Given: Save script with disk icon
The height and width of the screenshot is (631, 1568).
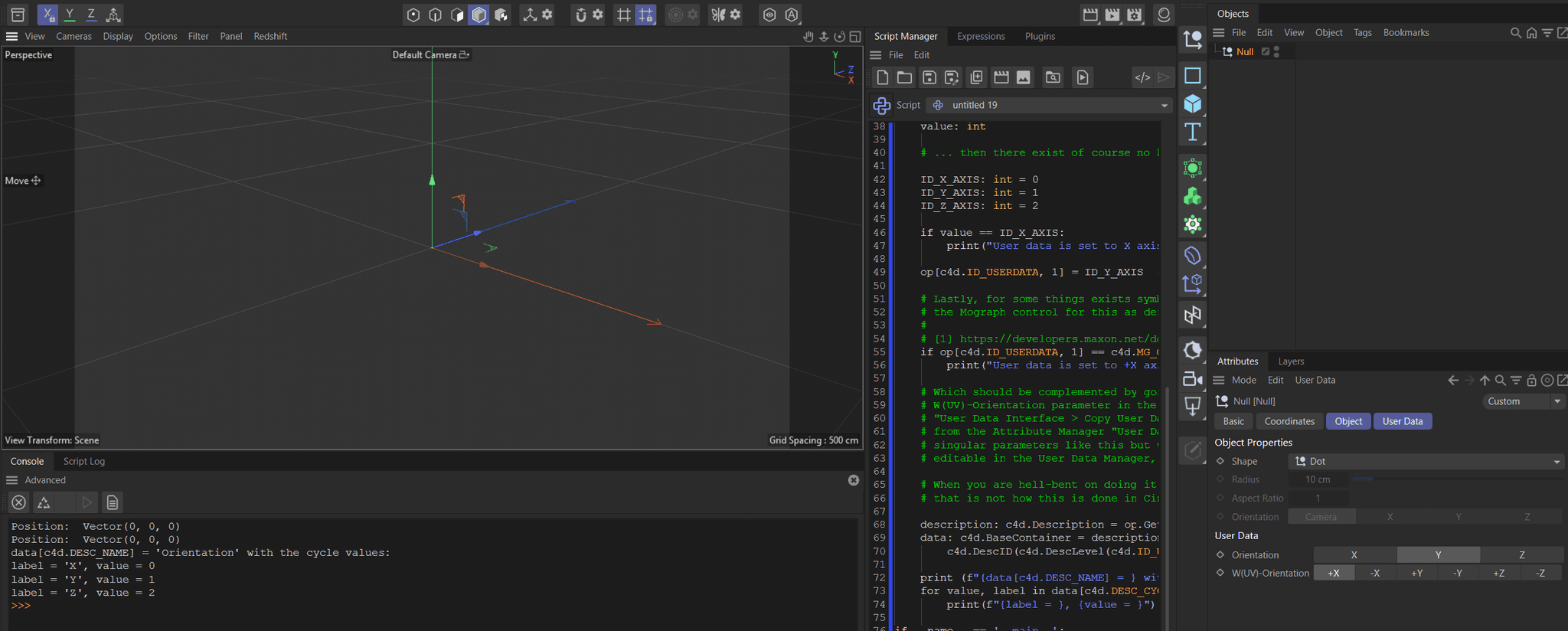Looking at the screenshot, I should (929, 77).
